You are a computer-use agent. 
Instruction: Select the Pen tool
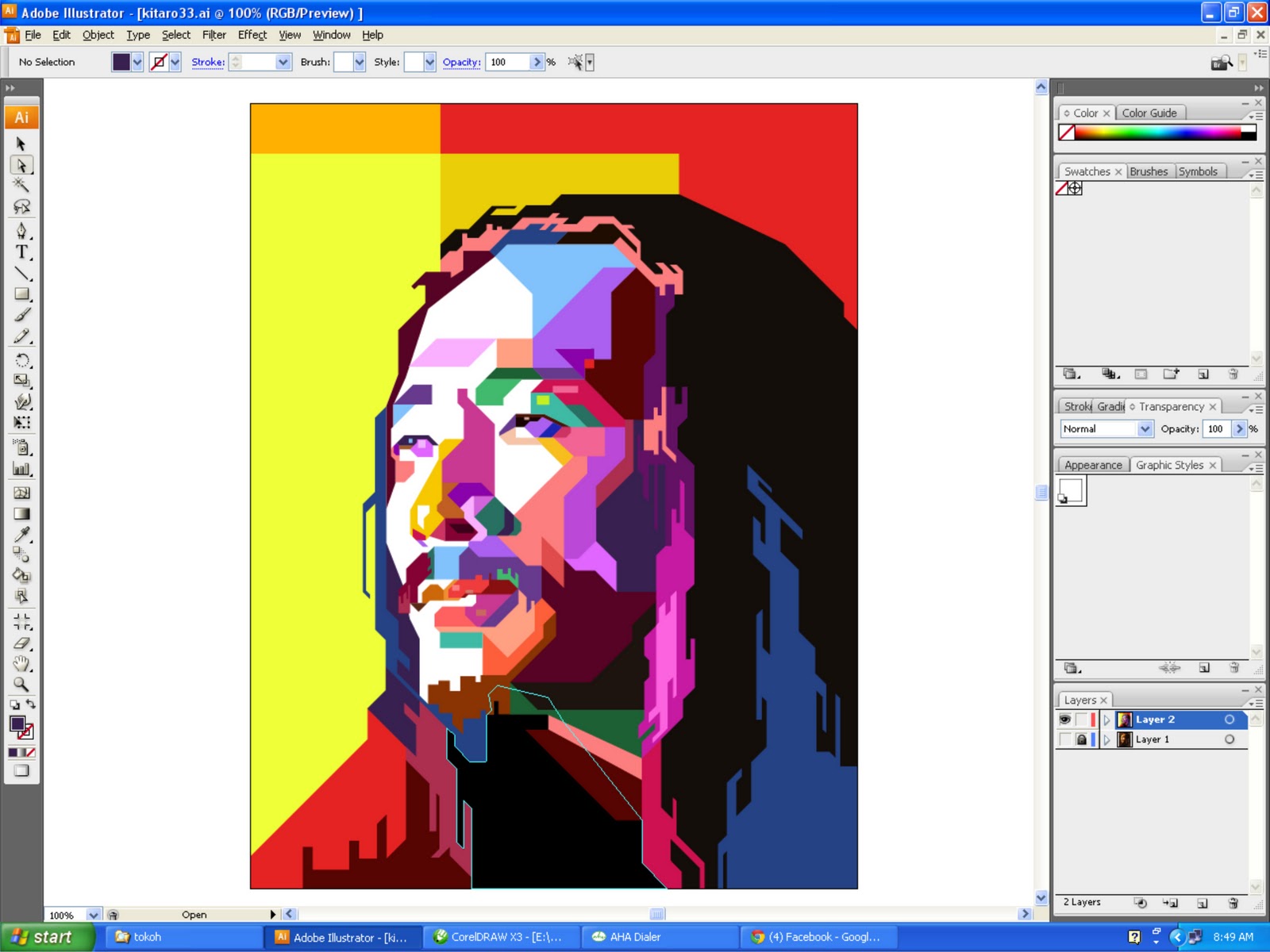pyautogui.click(x=22, y=232)
